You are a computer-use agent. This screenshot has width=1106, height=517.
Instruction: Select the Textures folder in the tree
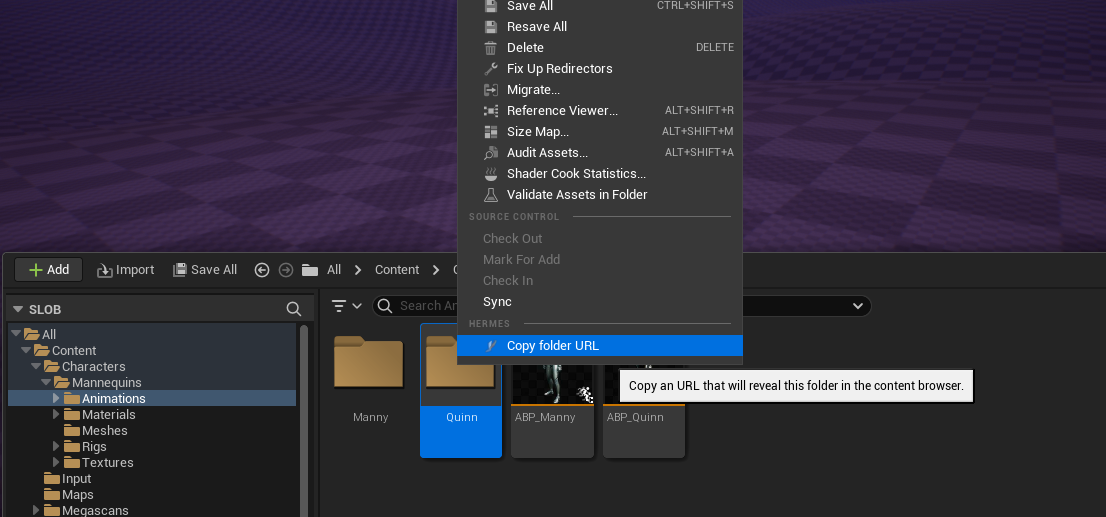pos(107,463)
